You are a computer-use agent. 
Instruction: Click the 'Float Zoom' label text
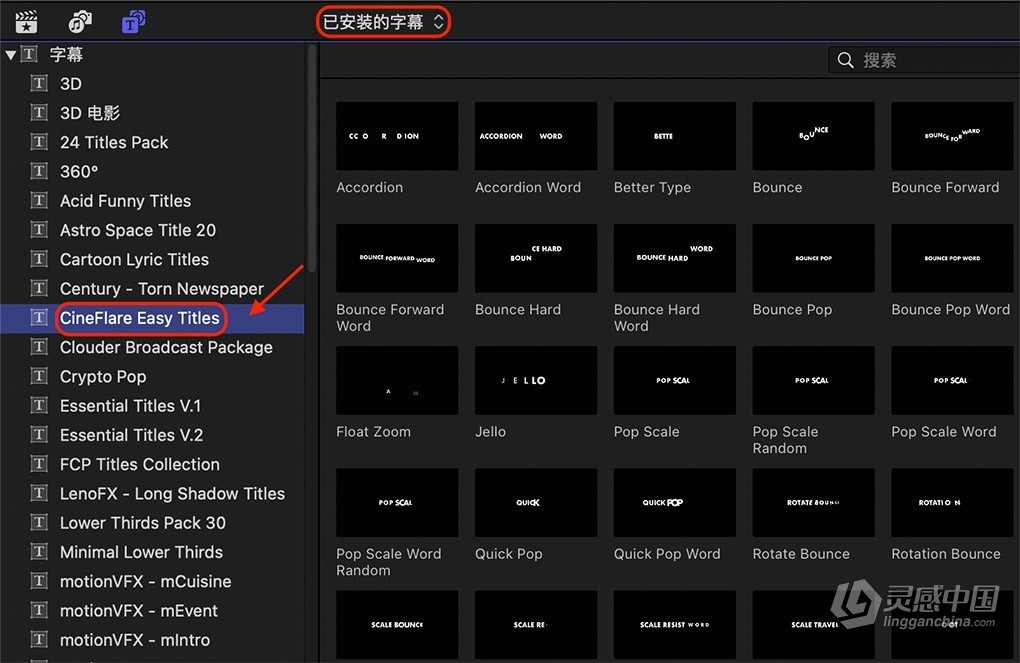click(373, 431)
